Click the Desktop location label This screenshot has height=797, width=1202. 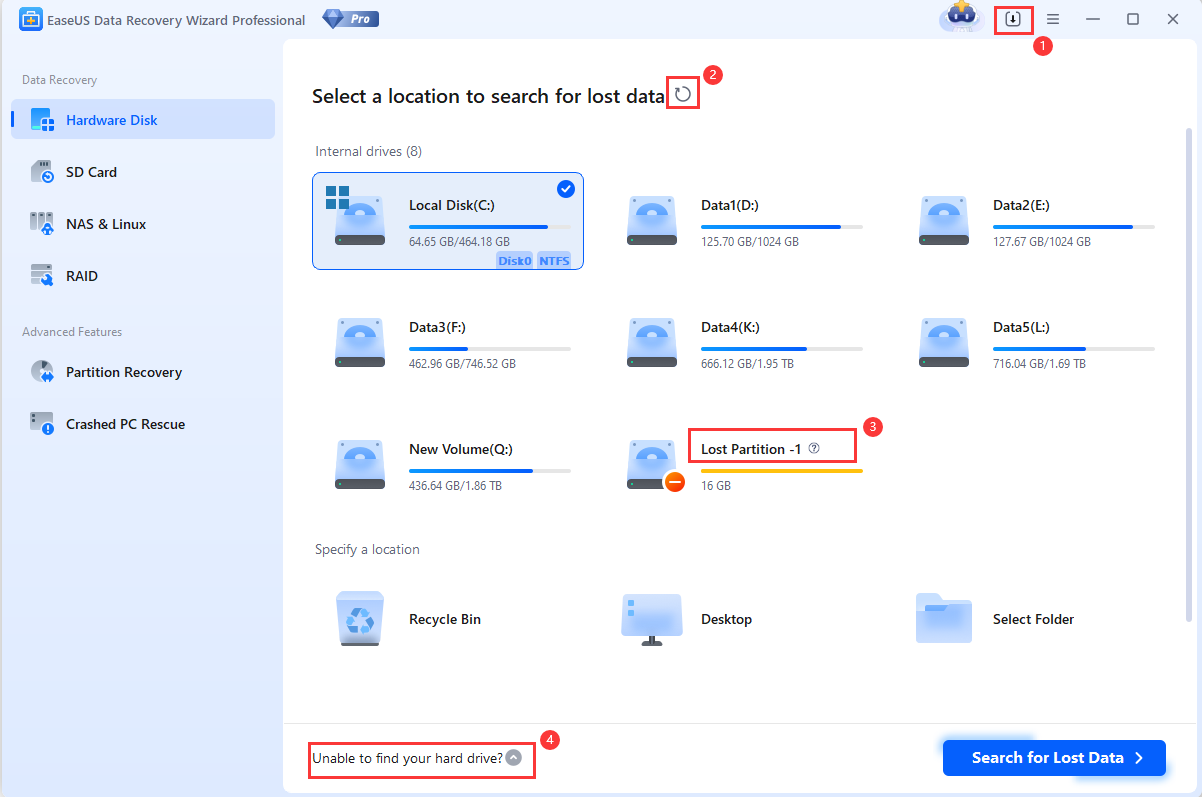click(726, 619)
